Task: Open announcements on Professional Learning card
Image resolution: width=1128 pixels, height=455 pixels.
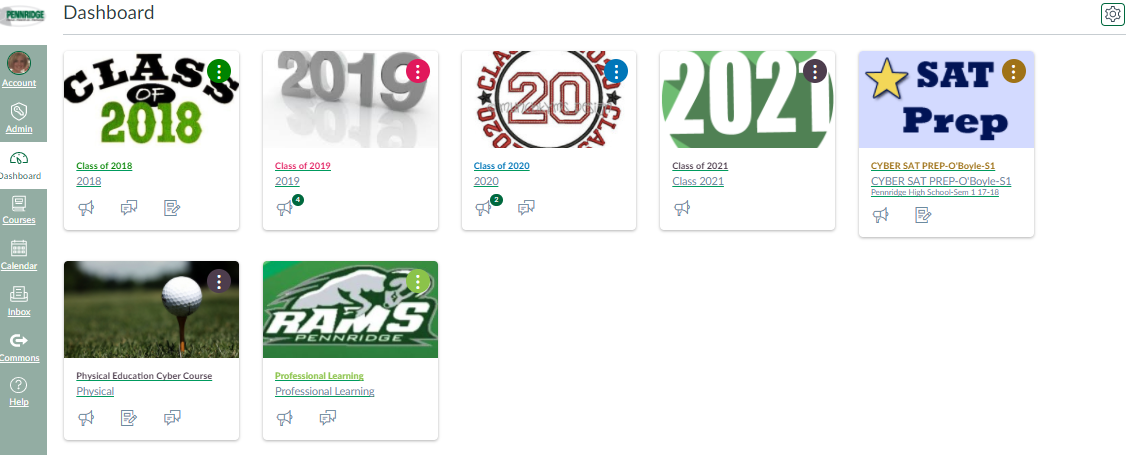Action: 285,418
